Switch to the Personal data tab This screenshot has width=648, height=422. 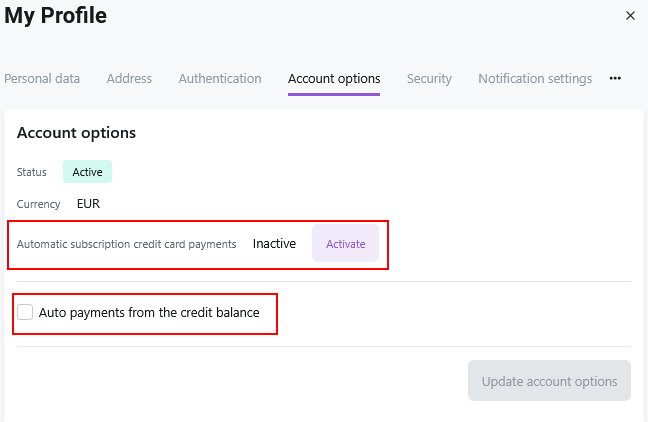(x=42, y=79)
